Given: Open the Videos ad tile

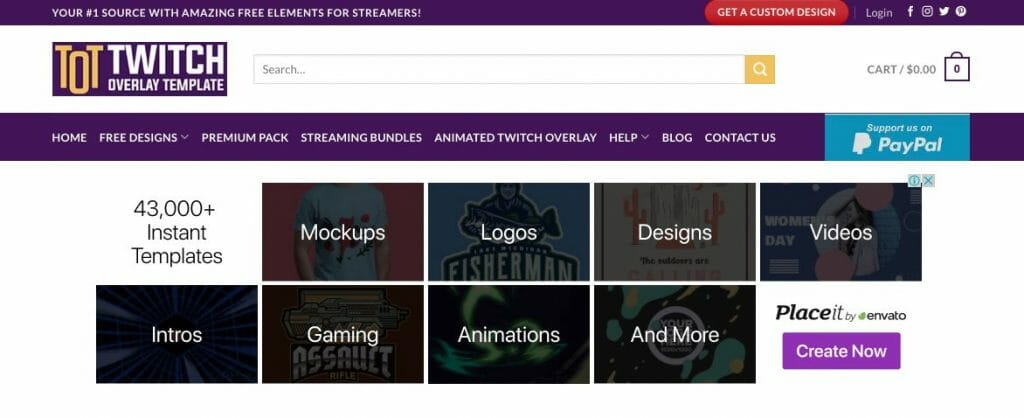Looking at the screenshot, I should pyautogui.click(x=840, y=232).
